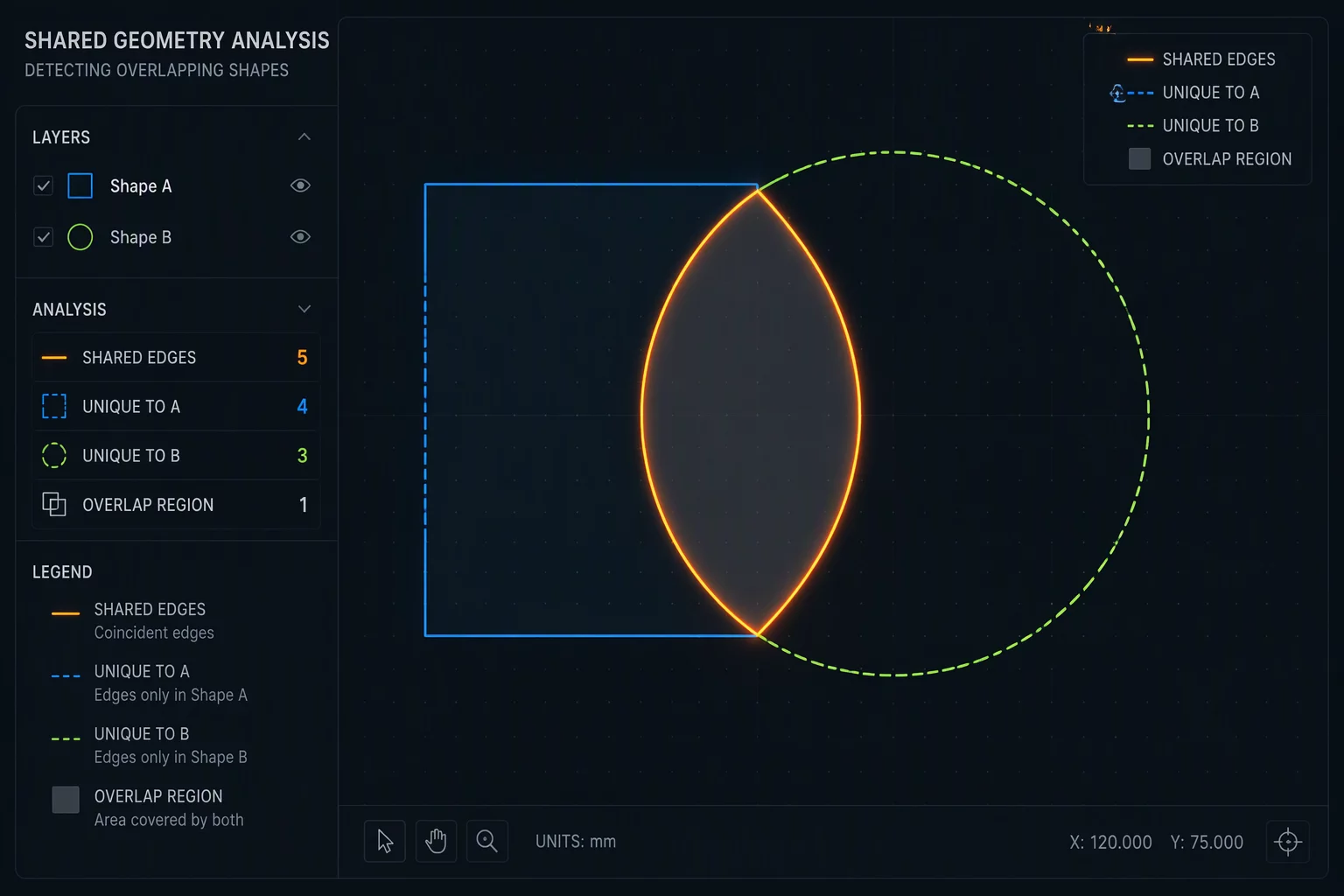1344x896 pixels.
Task: Uncheck the Shape B layer checkbox
Action: [43, 237]
